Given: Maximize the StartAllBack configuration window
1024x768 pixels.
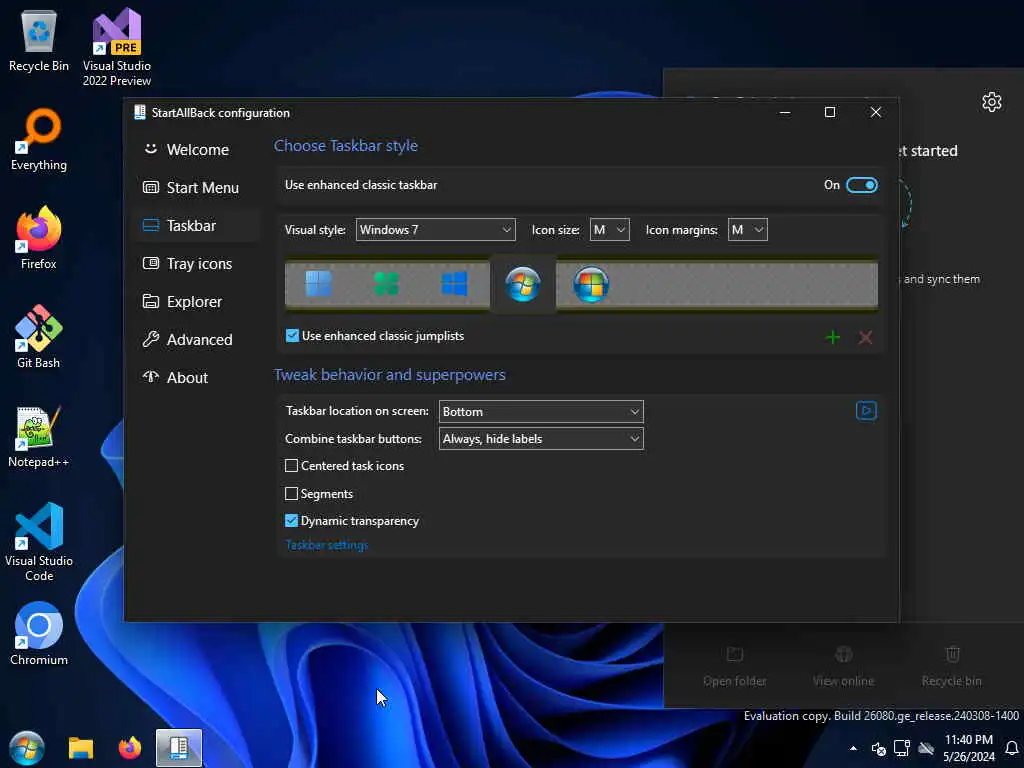Looking at the screenshot, I should pyautogui.click(x=829, y=112).
